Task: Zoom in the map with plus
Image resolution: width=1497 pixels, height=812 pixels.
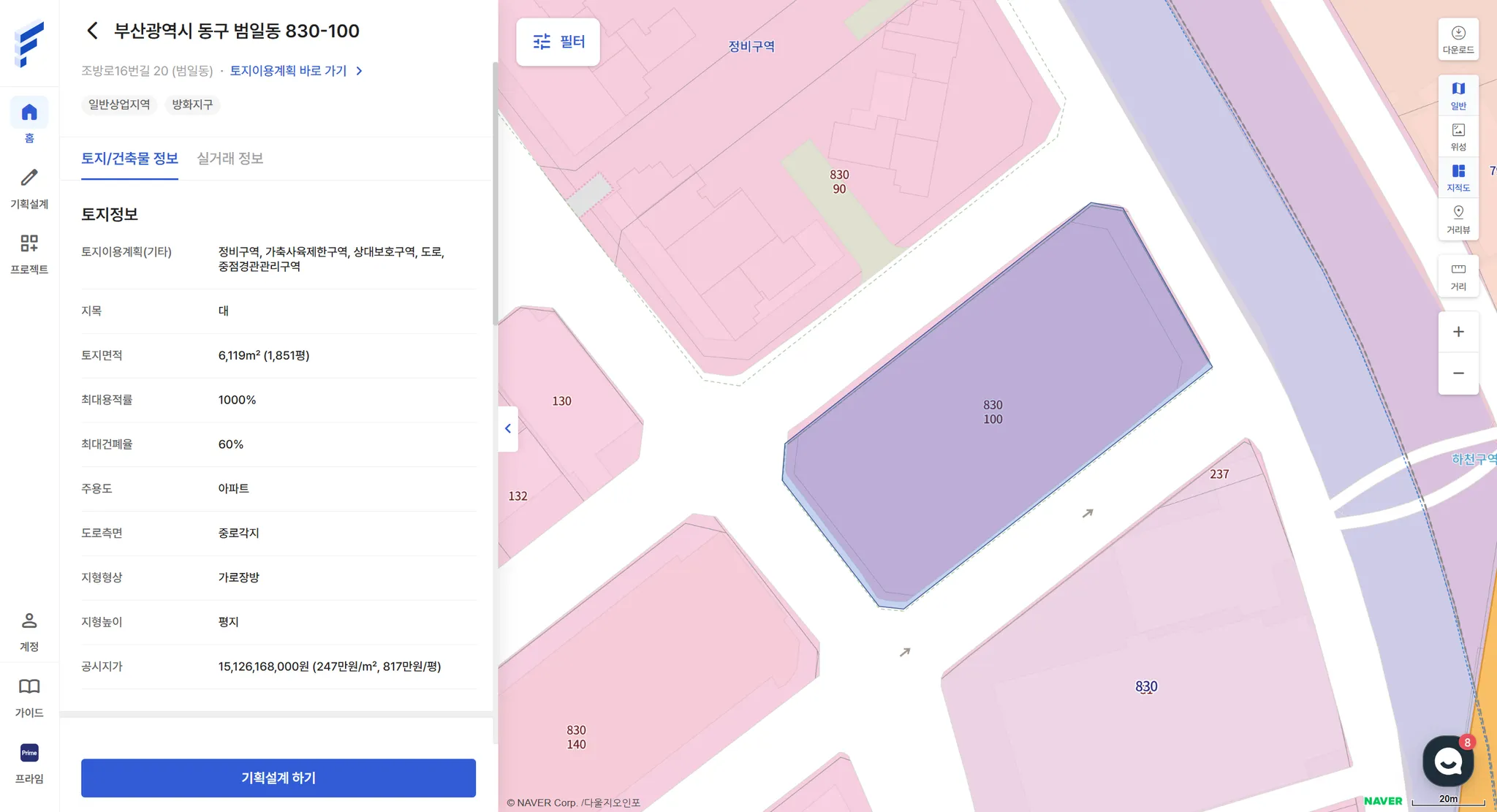Action: 1458,332
